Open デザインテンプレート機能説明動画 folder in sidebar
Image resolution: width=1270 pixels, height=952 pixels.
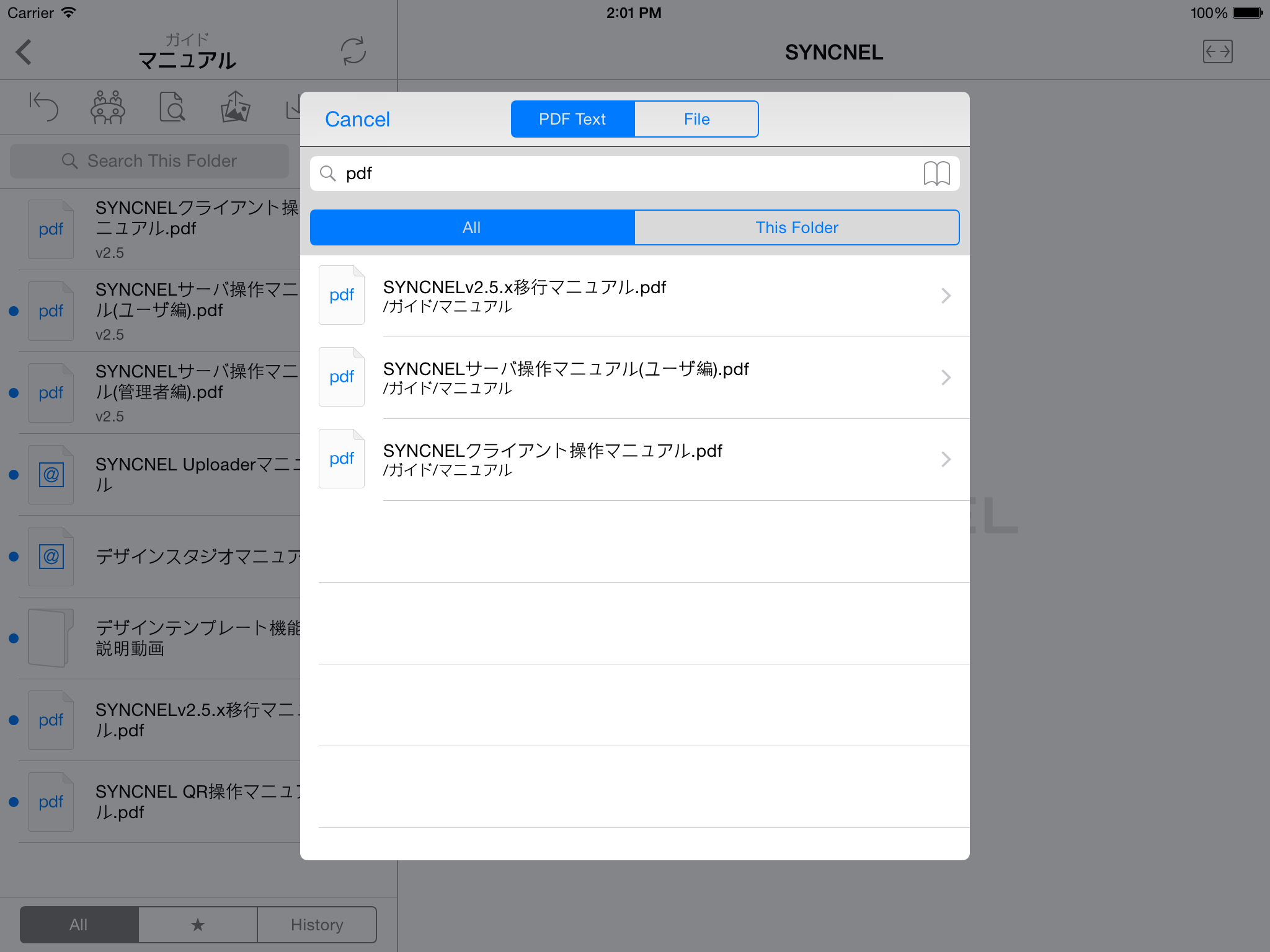click(x=150, y=638)
